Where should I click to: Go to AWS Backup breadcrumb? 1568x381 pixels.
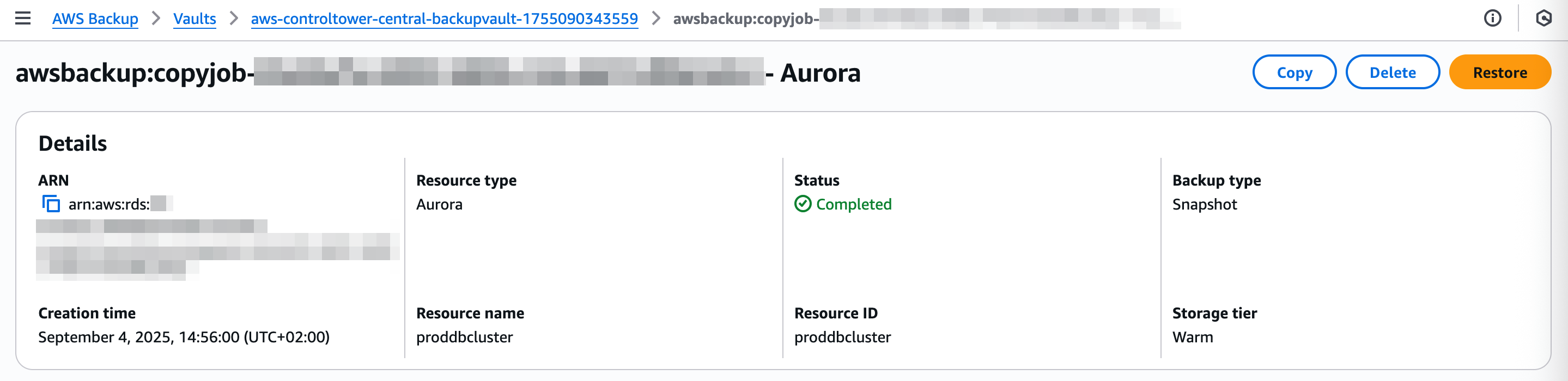(x=95, y=19)
